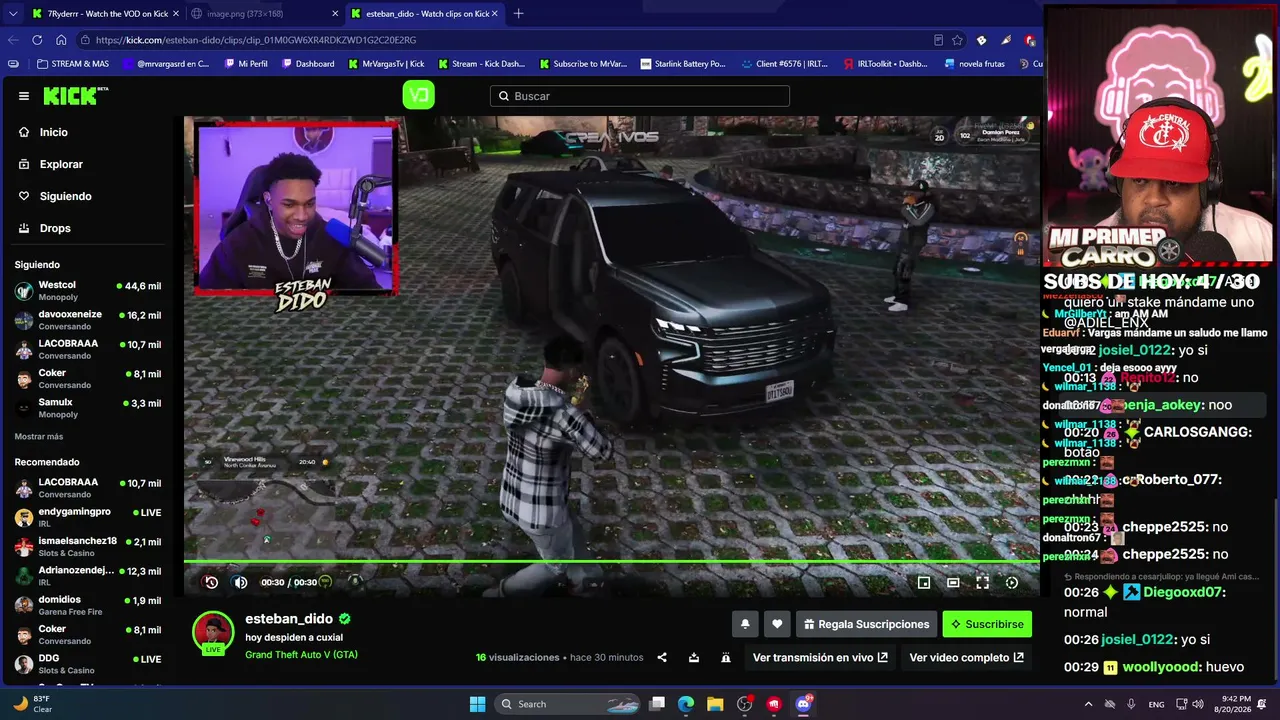This screenshot has height=720, width=1280.
Task: Share the clip using share icon
Action: [662, 657]
